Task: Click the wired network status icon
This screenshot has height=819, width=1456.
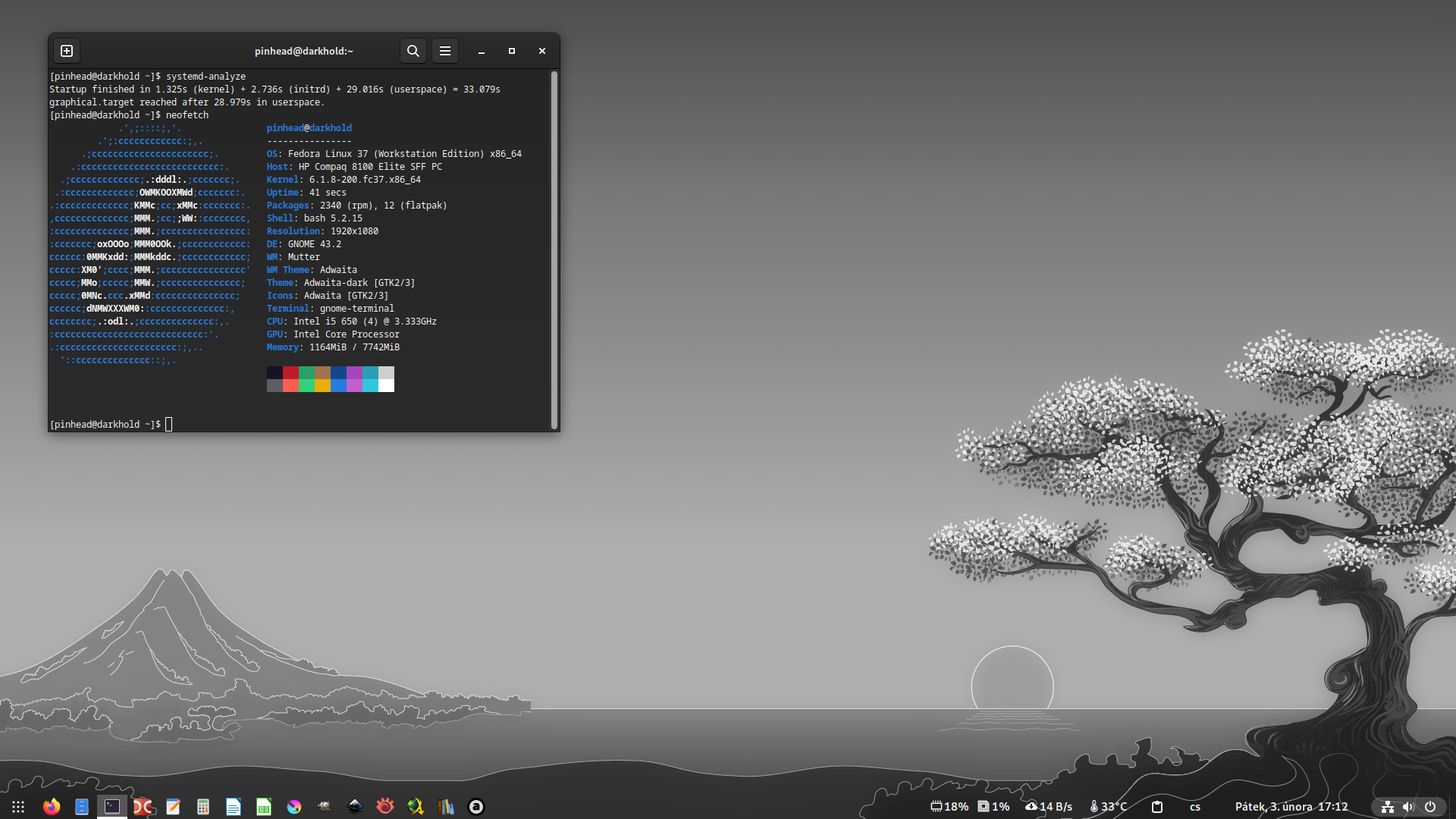Action: pos(1388,807)
